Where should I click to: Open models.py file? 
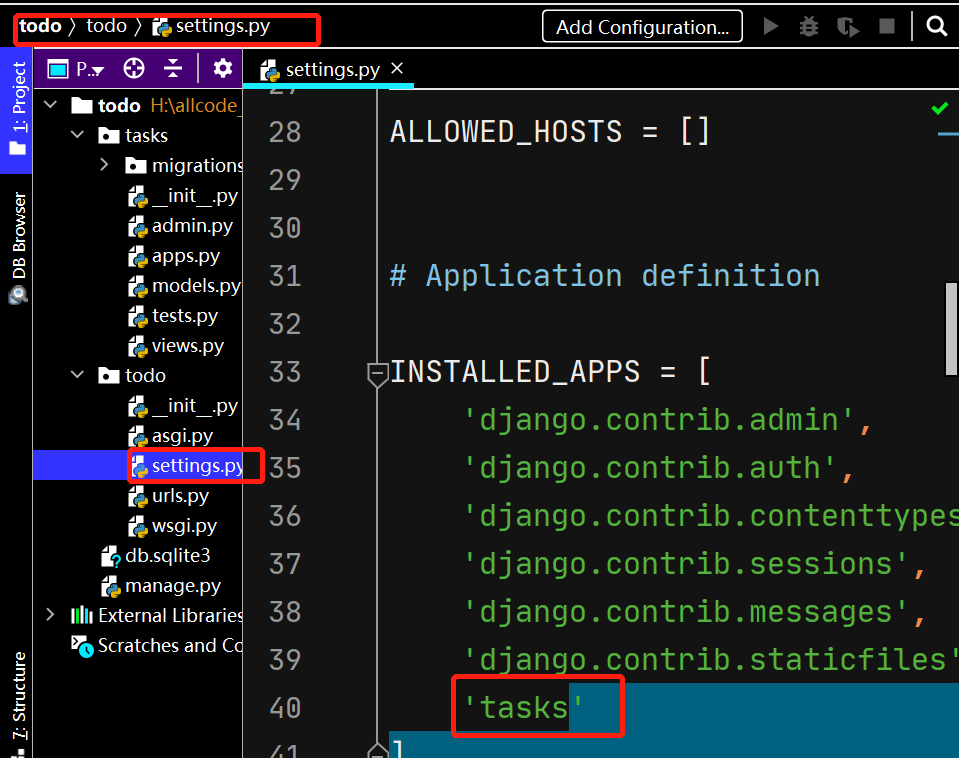point(184,286)
